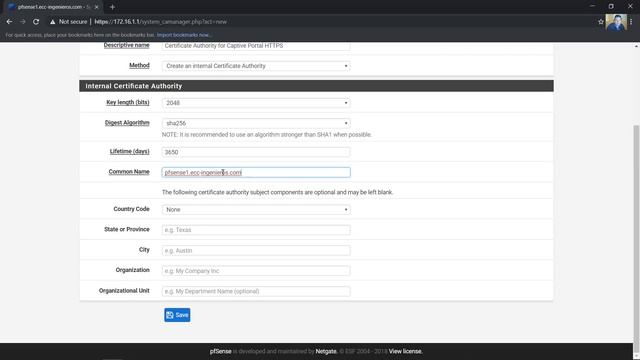The image size is (640, 360).
Task: Click the Organizational Unit field
Action: point(256,291)
